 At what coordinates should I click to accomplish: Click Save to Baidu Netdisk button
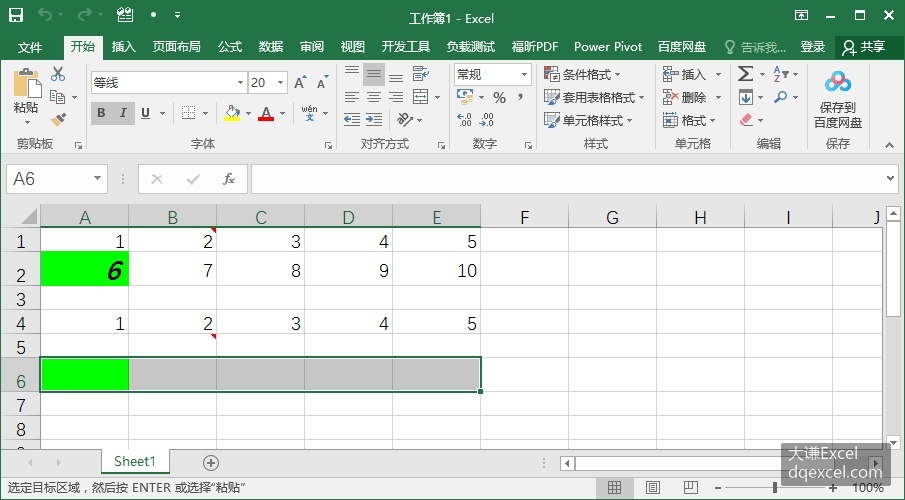coord(837,100)
